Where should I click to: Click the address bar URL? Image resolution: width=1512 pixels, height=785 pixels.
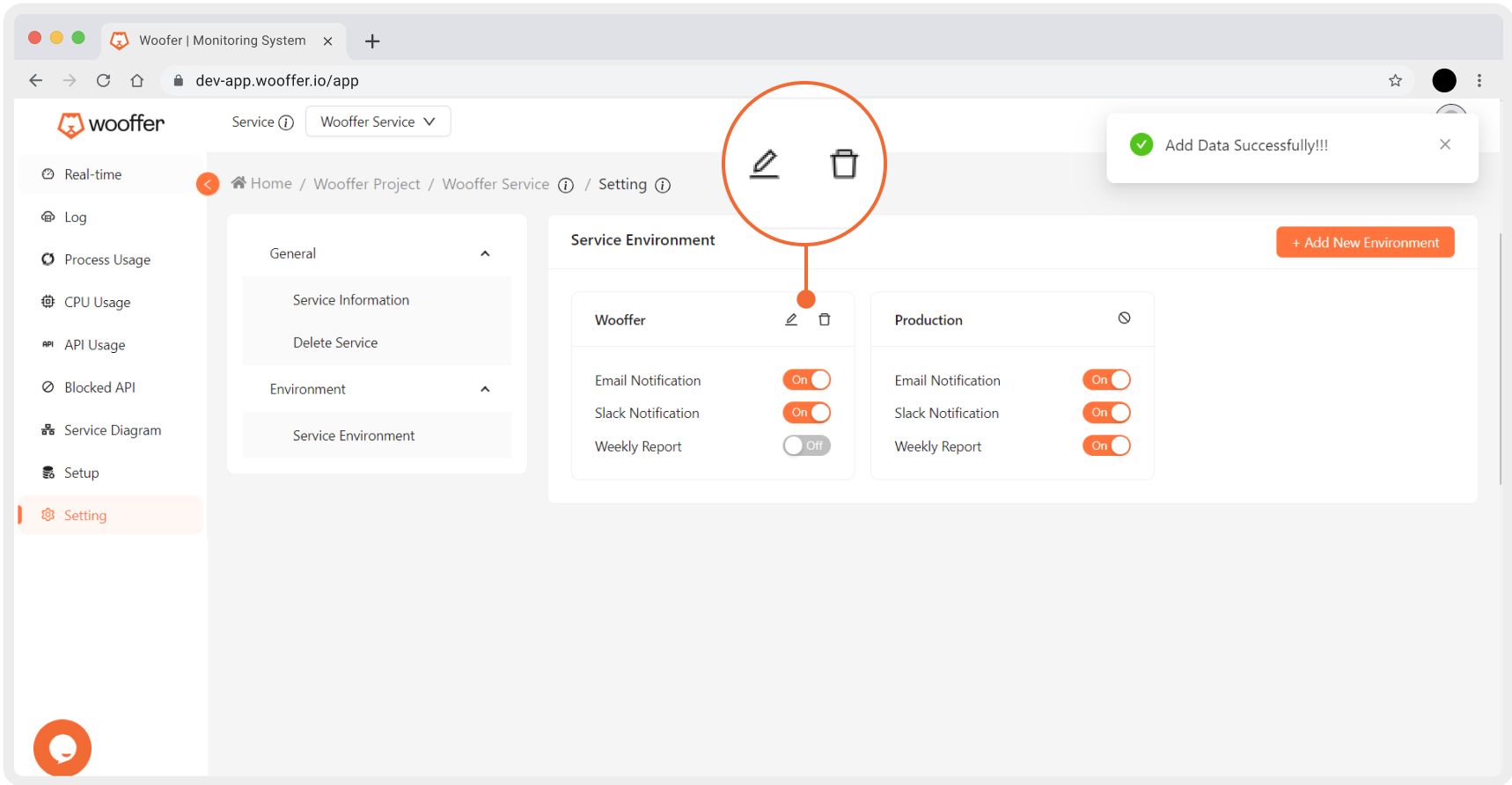point(277,80)
